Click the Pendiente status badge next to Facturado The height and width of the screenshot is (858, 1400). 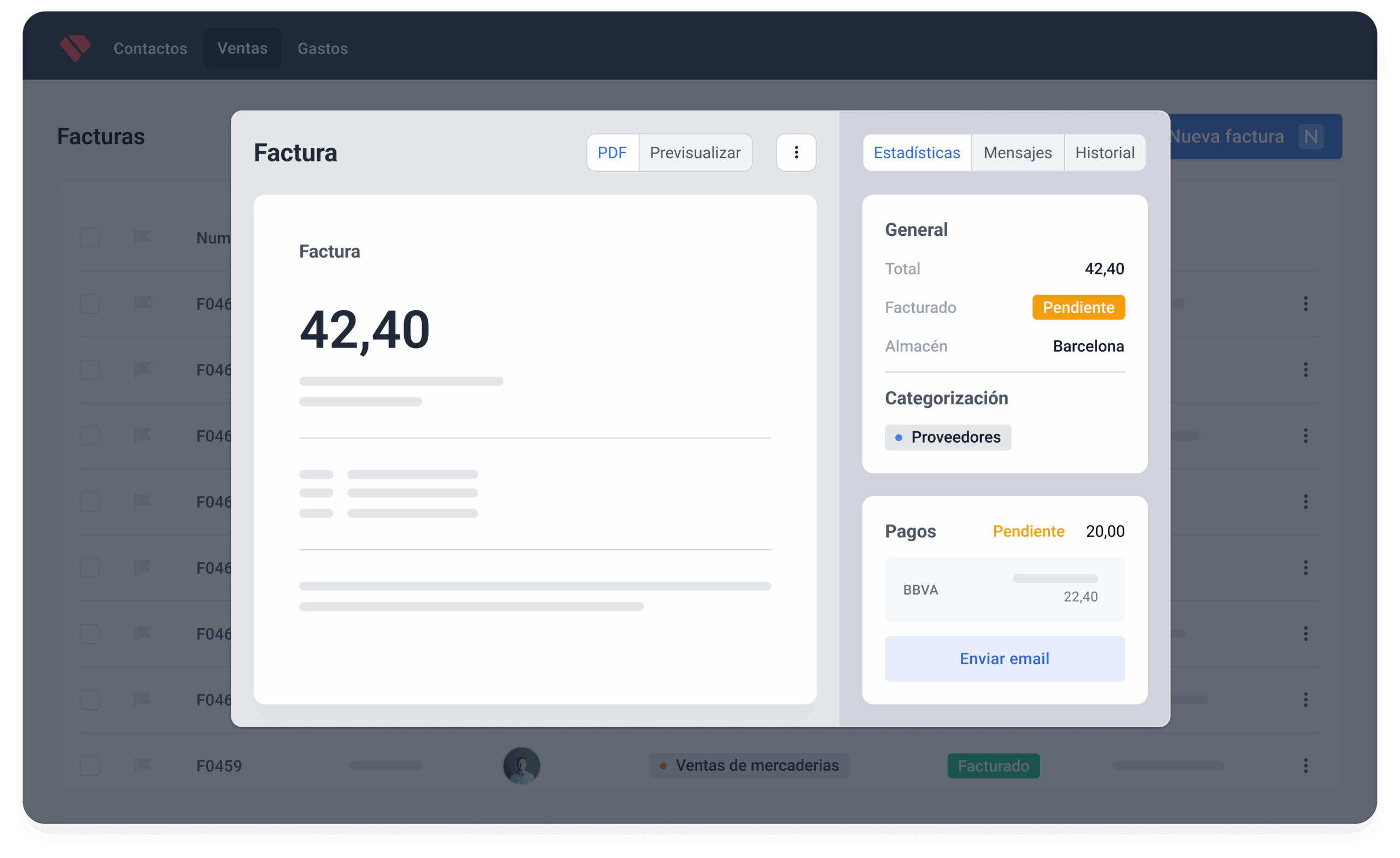click(x=1078, y=307)
